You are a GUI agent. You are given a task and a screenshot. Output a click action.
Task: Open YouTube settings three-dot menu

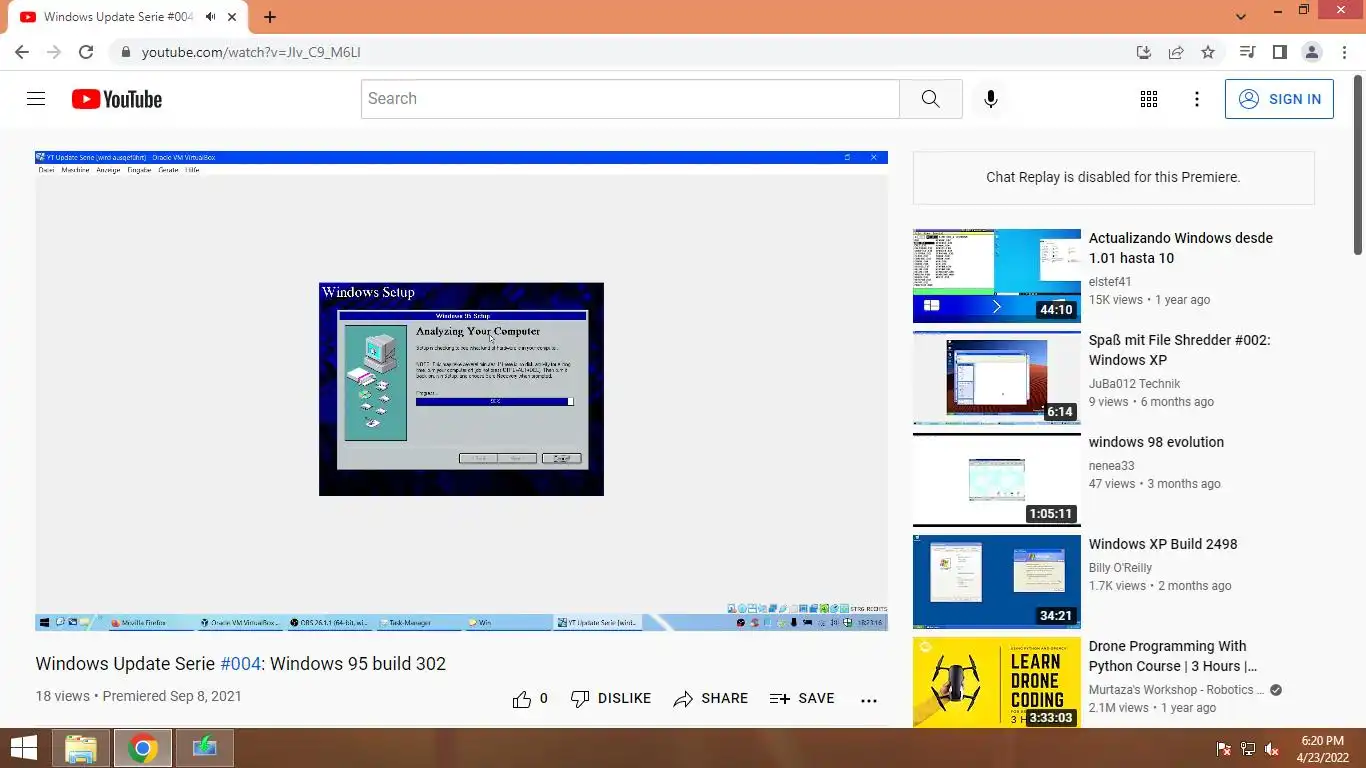[x=1197, y=99]
